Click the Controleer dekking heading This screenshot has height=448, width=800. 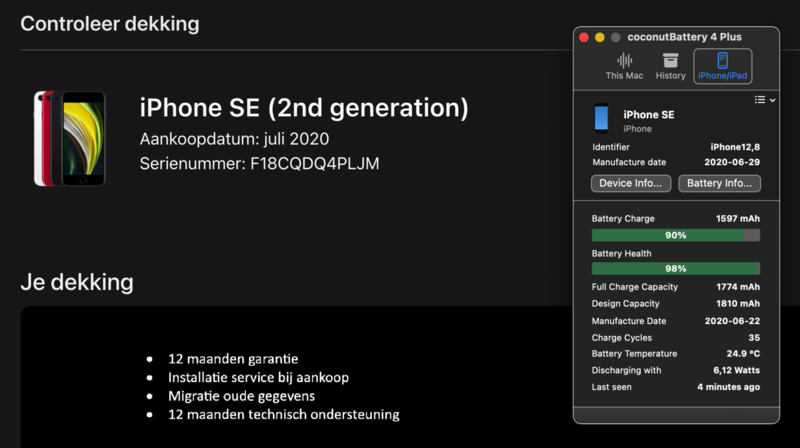110,24
